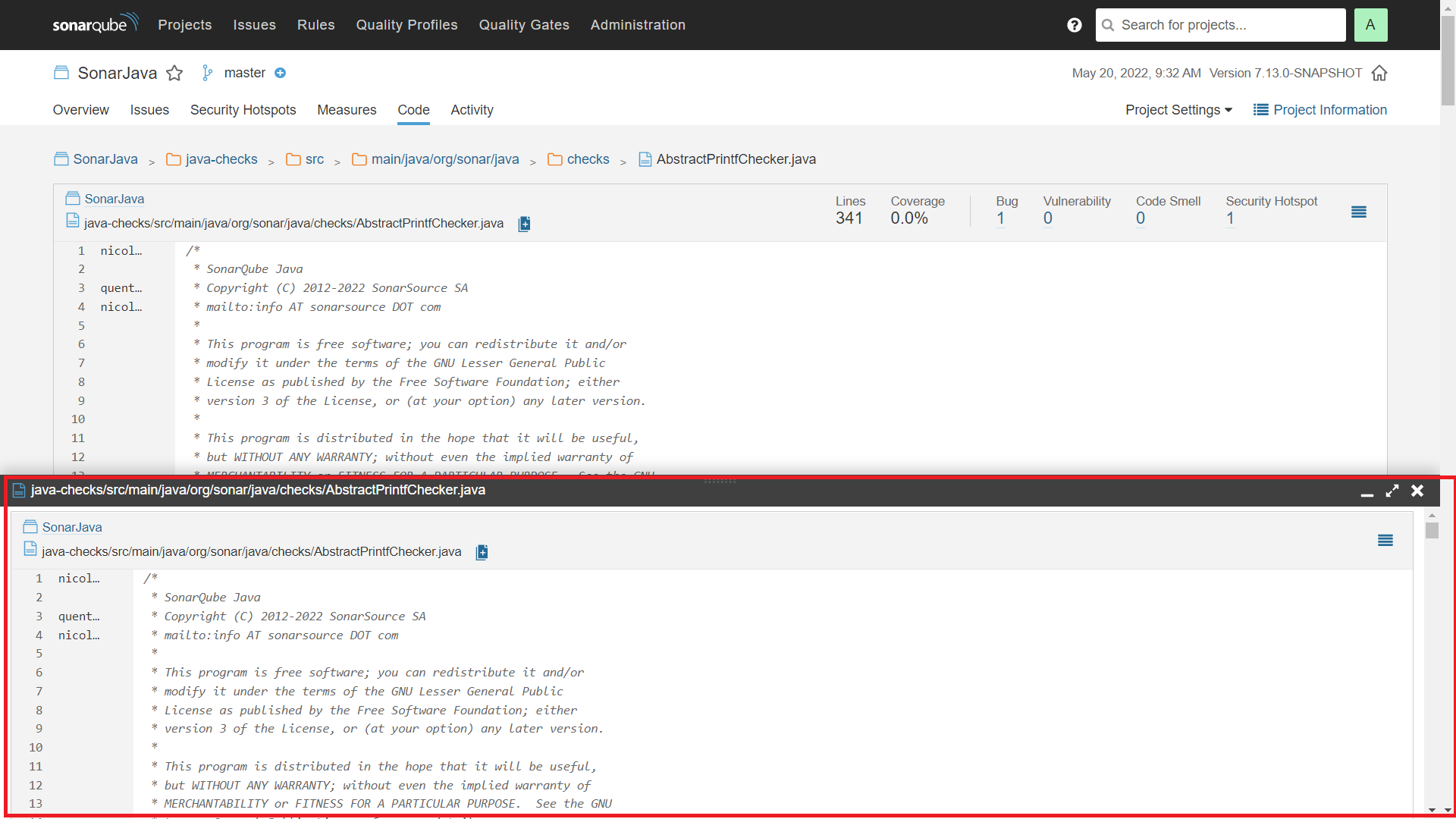
Task: Click author quent… on line 3 upper viewer
Action: point(121,288)
